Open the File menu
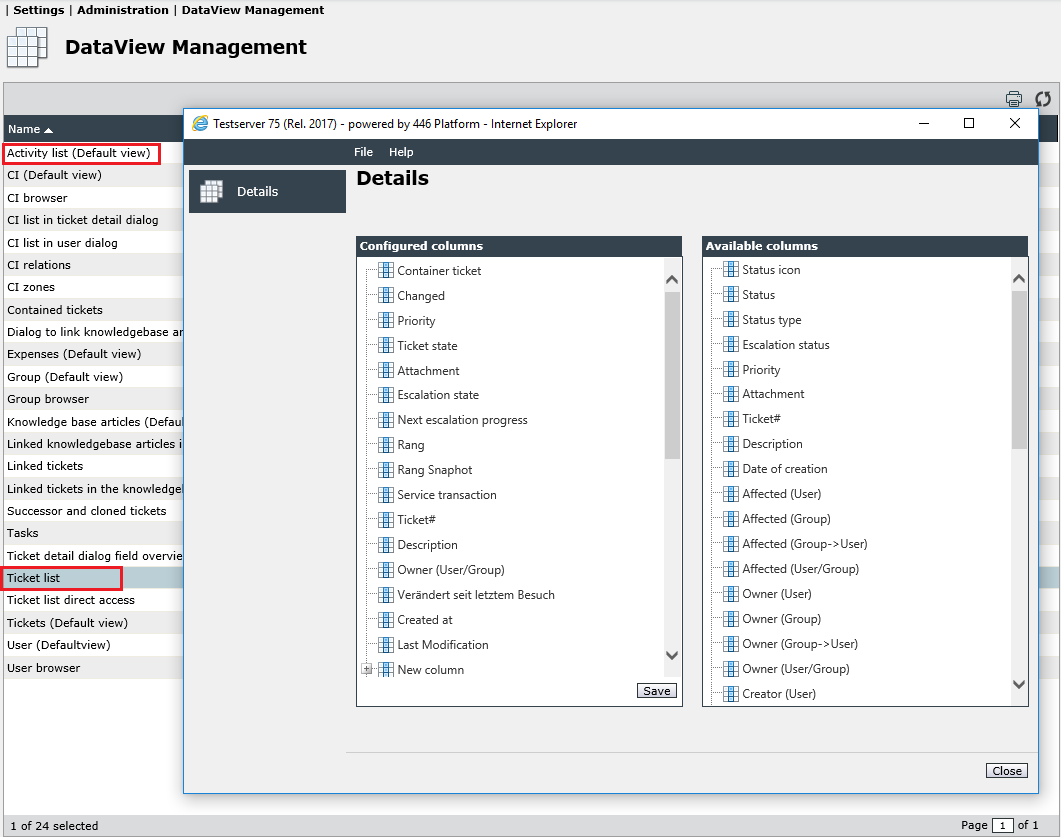 tap(363, 152)
